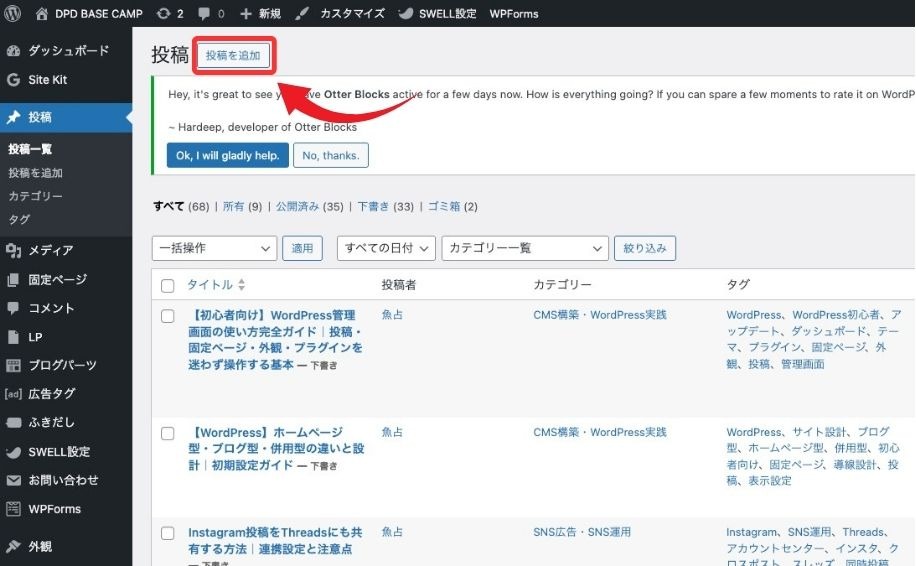The image size is (916, 566).
Task: Click the WordPress logo icon
Action: click(13, 14)
